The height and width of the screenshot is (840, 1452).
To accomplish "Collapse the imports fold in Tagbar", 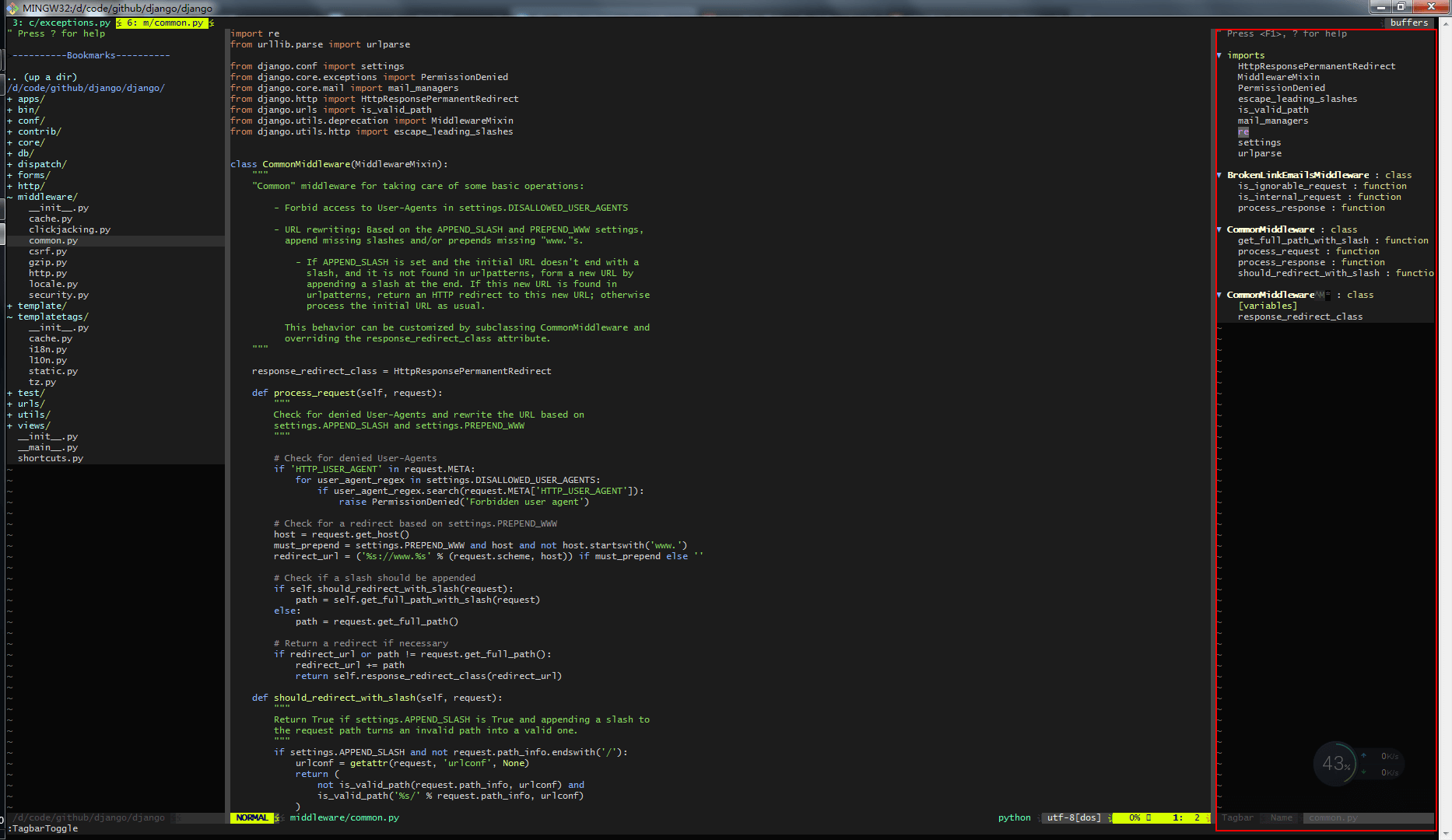I will pos(1219,55).
